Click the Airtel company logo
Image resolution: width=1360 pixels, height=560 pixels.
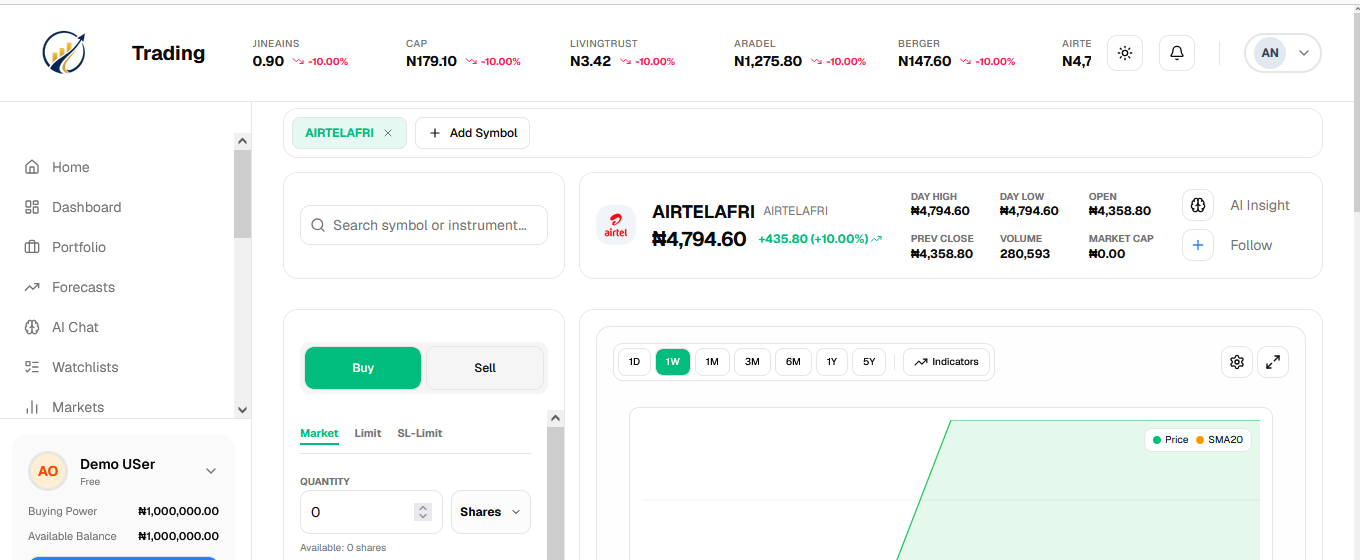[x=616, y=225]
